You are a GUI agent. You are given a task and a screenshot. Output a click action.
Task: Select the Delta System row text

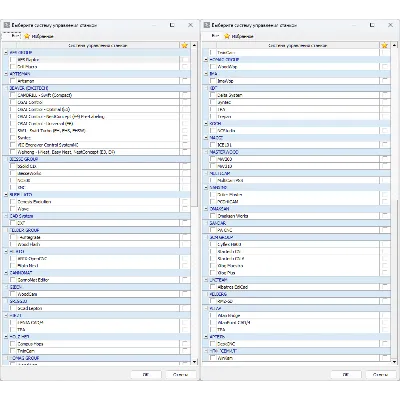coord(230,95)
